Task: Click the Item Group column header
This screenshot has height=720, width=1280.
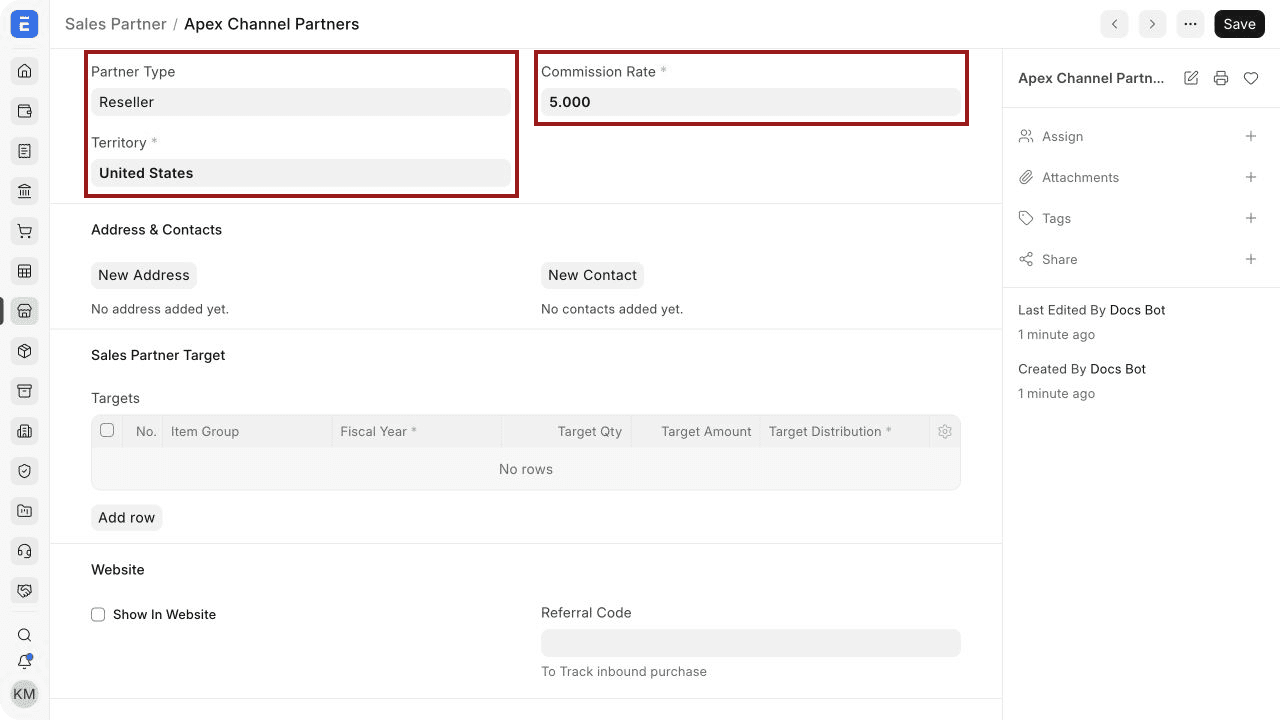Action: click(247, 432)
